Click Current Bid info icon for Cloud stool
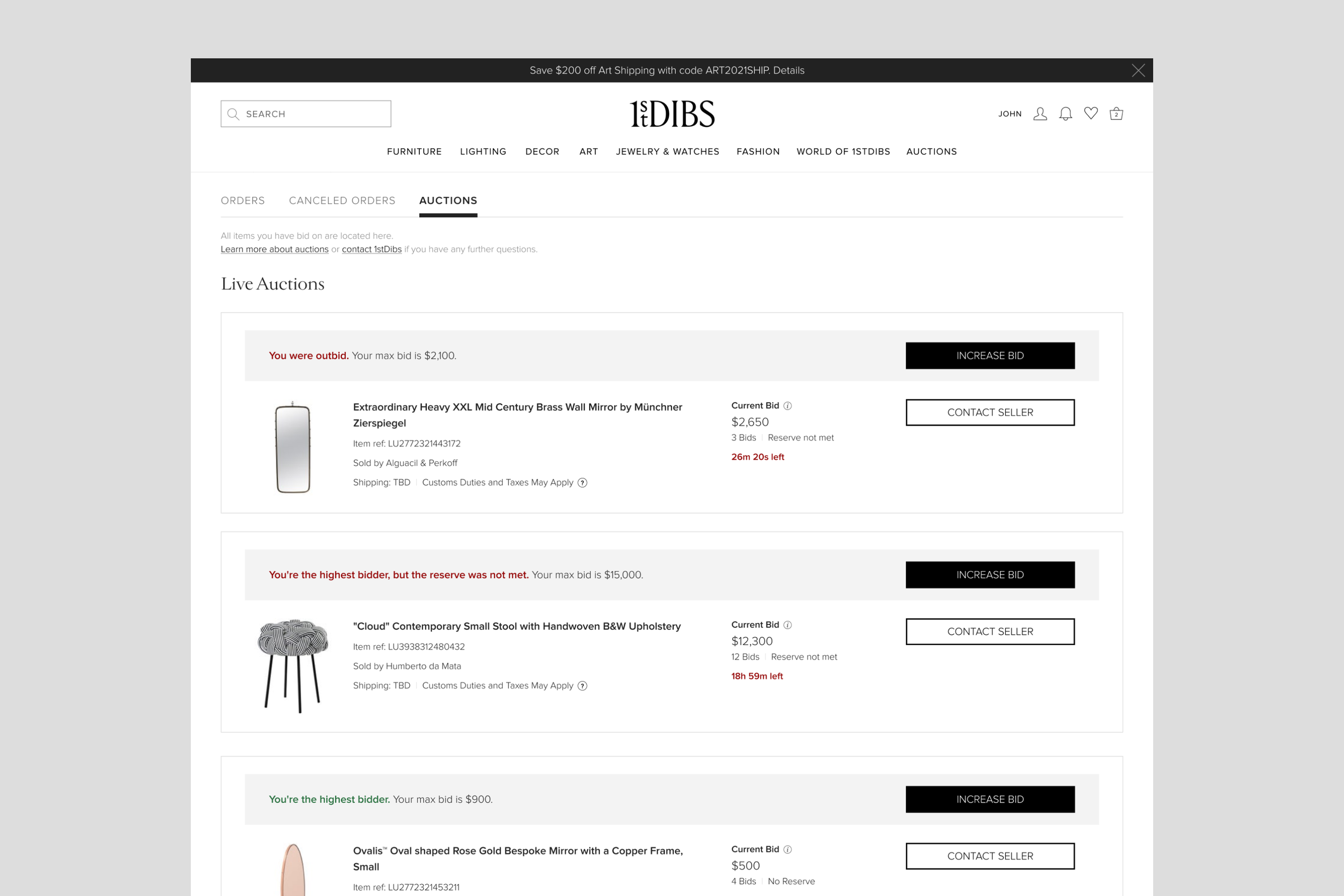The height and width of the screenshot is (896, 1344). click(788, 625)
